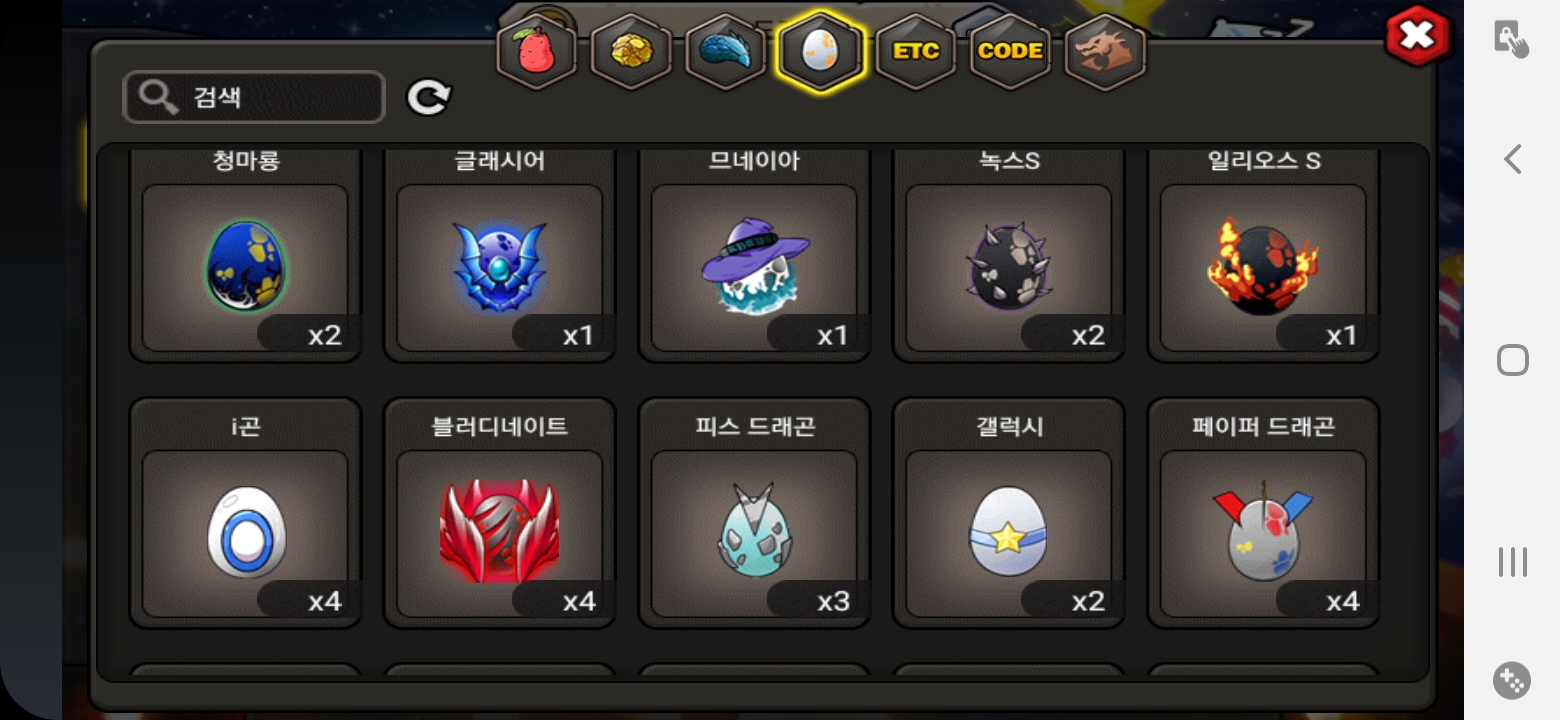This screenshot has width=1560, height=720.
Task: Click the refresh arrow next to search
Action: [429, 97]
